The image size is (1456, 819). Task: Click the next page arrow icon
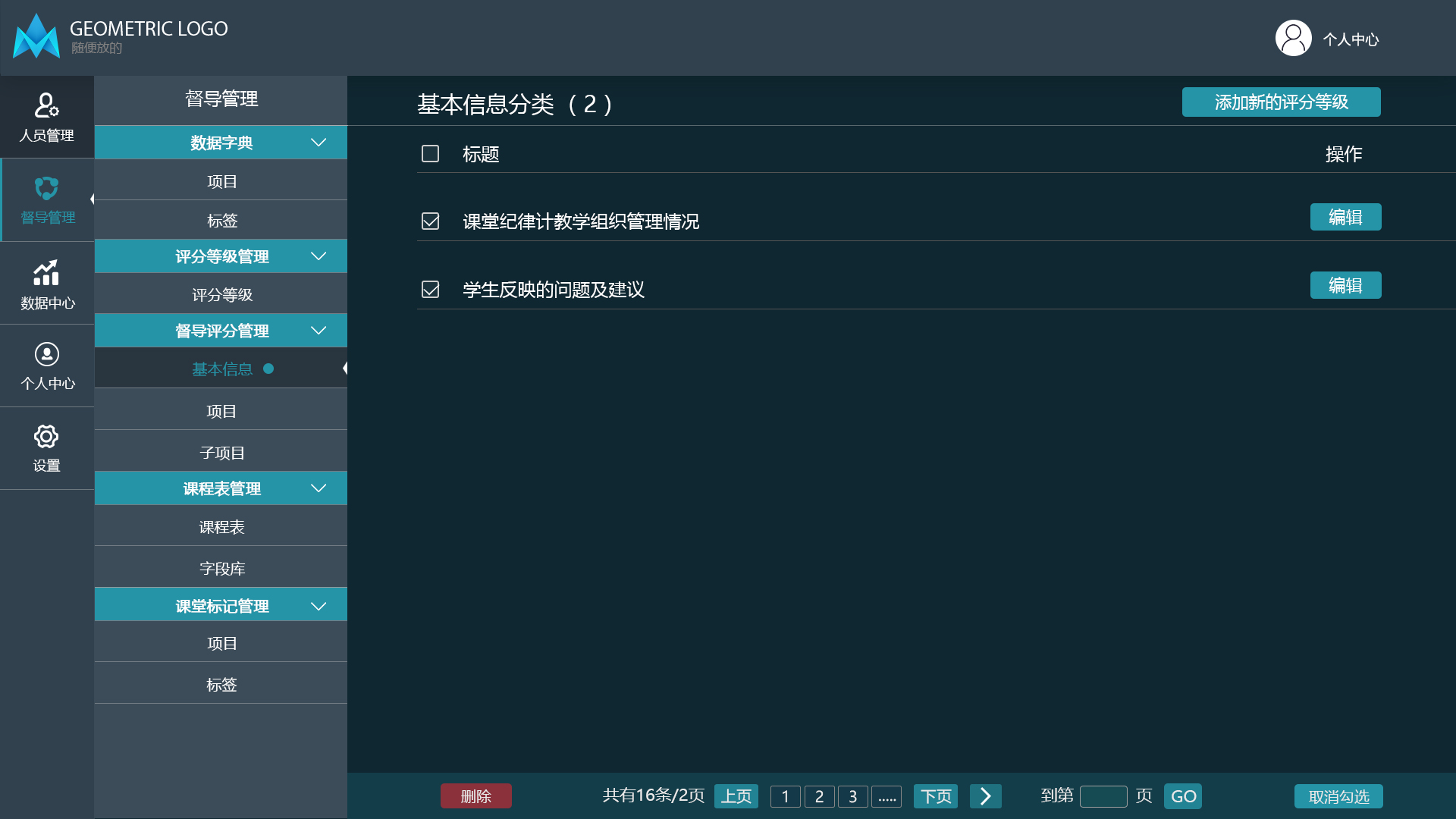tap(986, 796)
